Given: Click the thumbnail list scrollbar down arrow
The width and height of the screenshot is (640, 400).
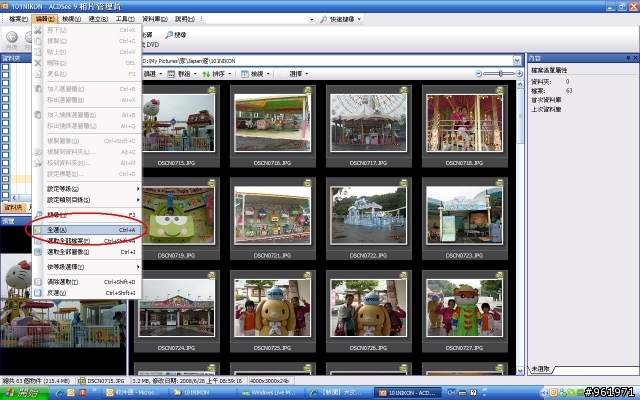Looking at the screenshot, I should (520, 371).
